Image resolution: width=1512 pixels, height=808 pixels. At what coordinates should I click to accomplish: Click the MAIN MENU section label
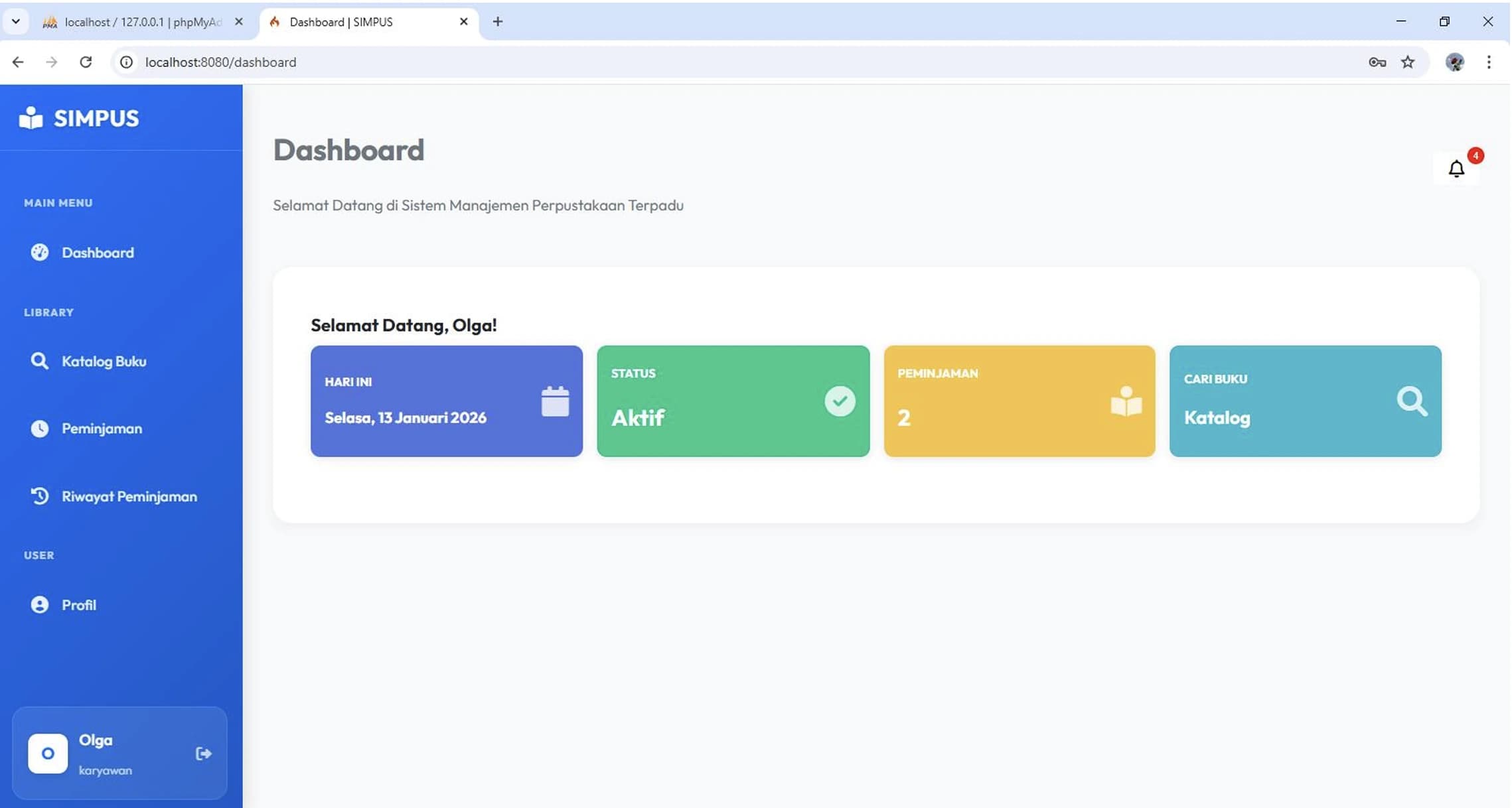click(x=58, y=203)
